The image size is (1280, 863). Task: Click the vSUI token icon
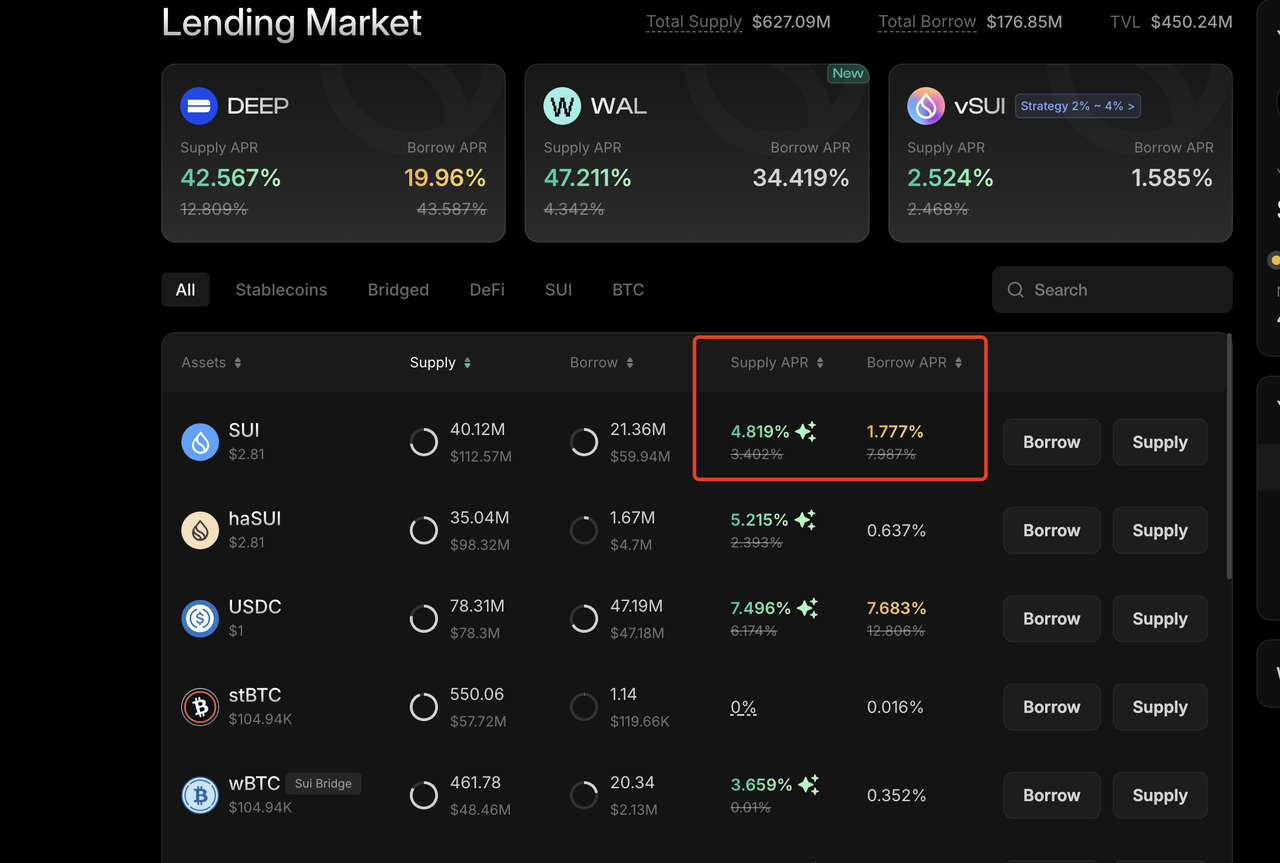(x=926, y=106)
